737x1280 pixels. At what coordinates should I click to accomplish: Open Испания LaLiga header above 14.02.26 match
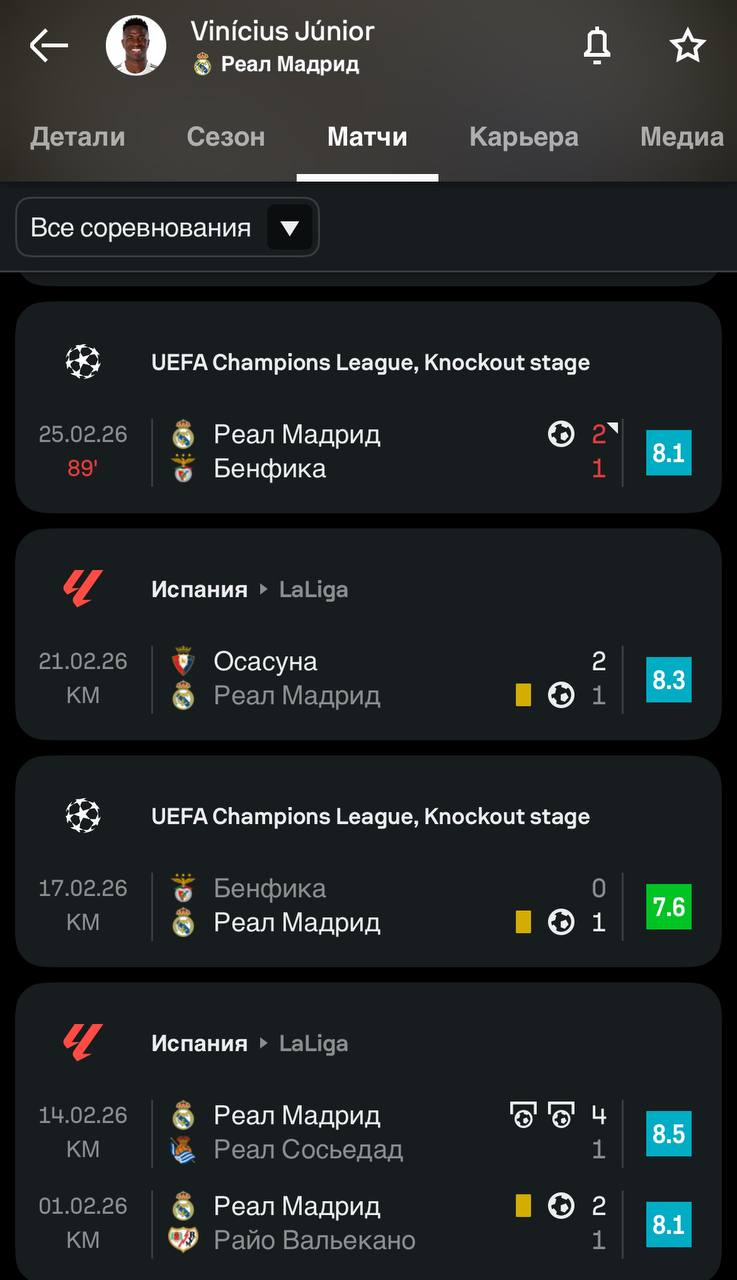(250, 1043)
